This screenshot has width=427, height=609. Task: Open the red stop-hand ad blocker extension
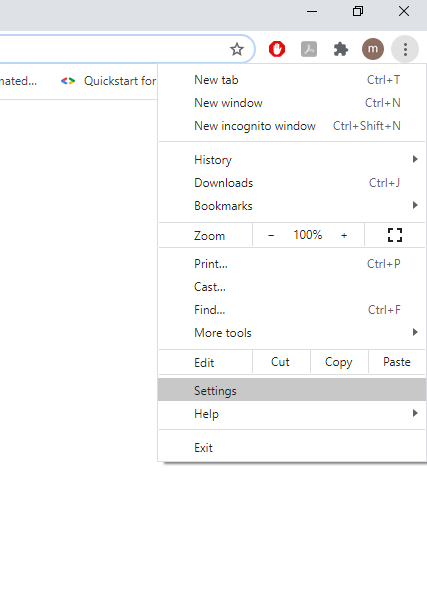coord(277,49)
